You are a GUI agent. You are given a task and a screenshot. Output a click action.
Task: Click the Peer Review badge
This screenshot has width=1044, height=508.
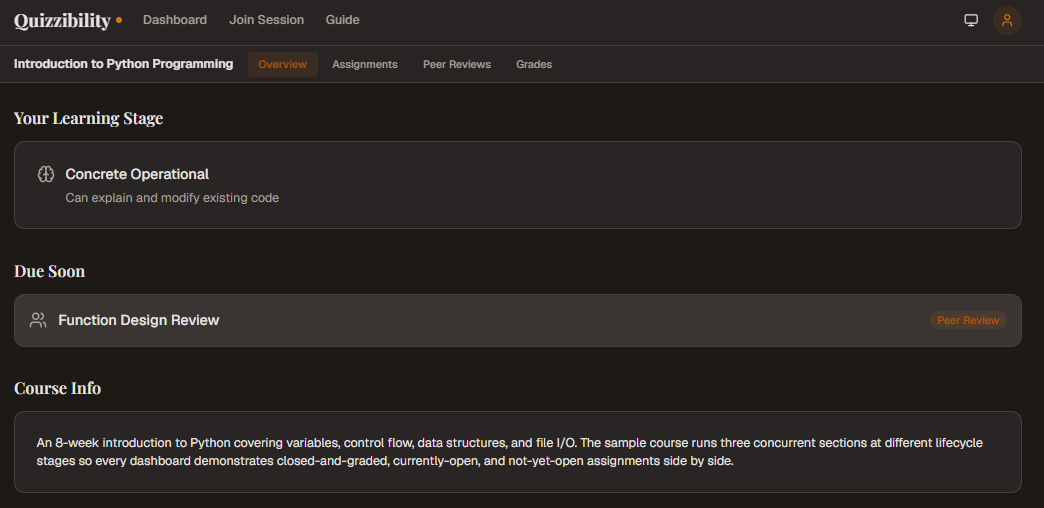coord(968,320)
